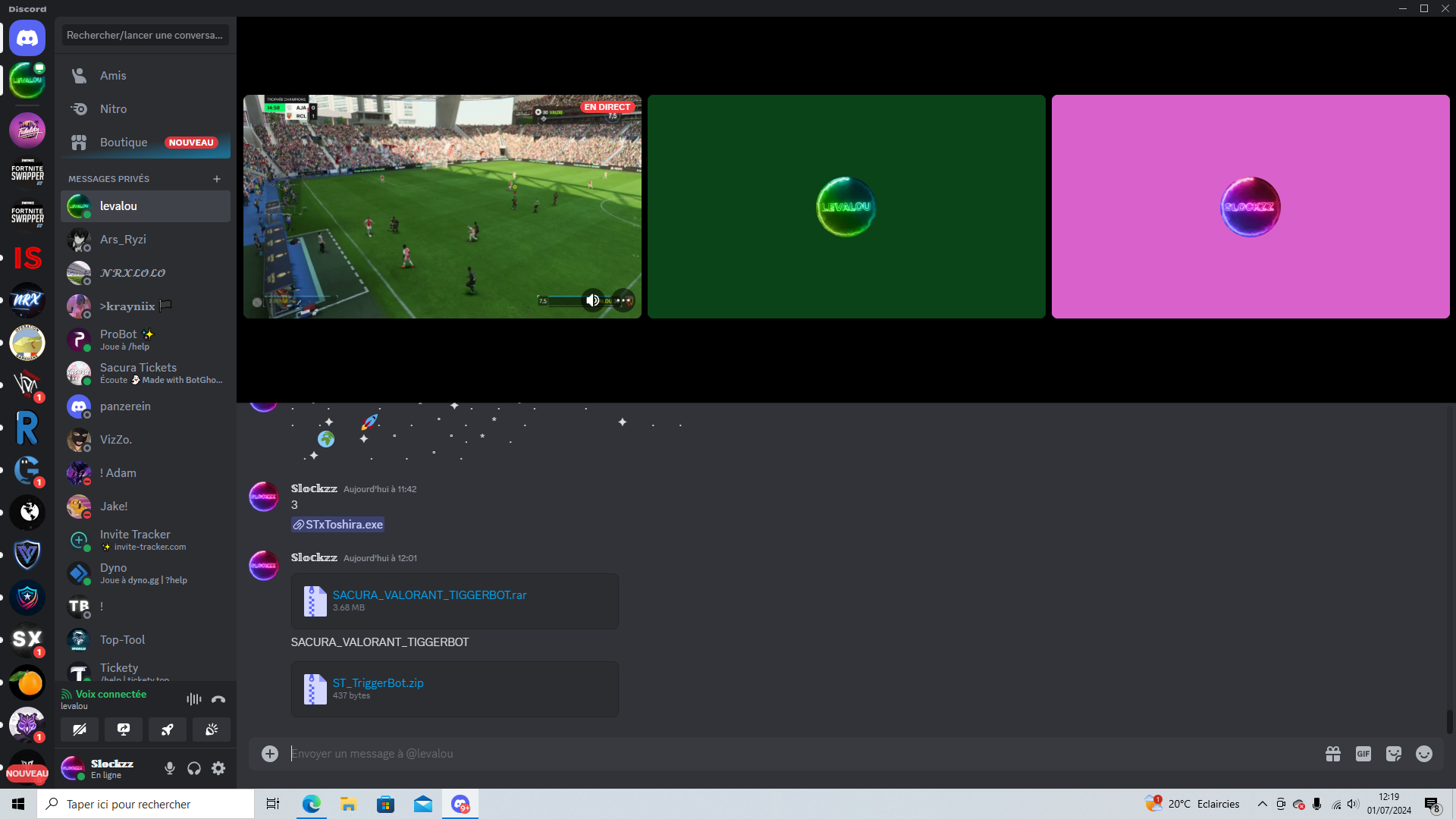Open Windows notification center
Viewport: 1456px width, 819px height.
point(1432,805)
